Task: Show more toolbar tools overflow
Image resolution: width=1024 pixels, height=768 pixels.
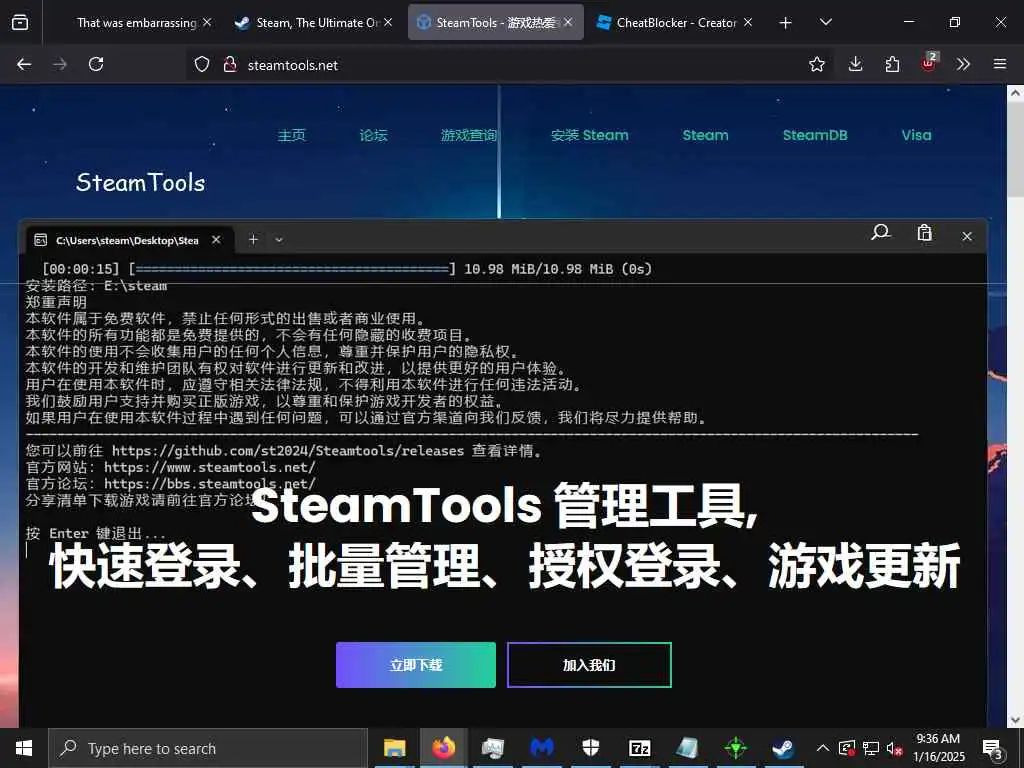Action: [963, 64]
